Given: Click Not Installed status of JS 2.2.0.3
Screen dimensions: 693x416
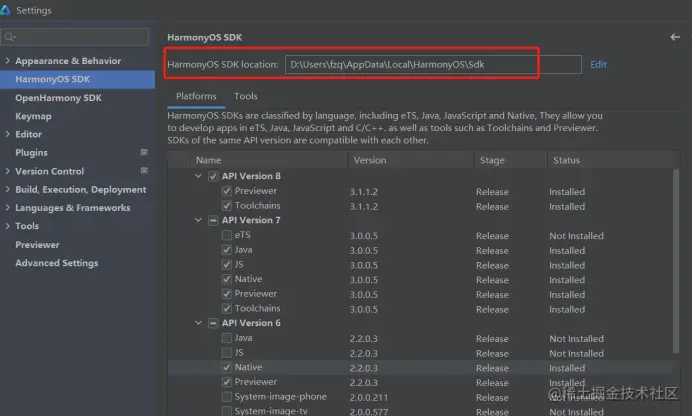Looking at the screenshot, I should click(x=576, y=353).
